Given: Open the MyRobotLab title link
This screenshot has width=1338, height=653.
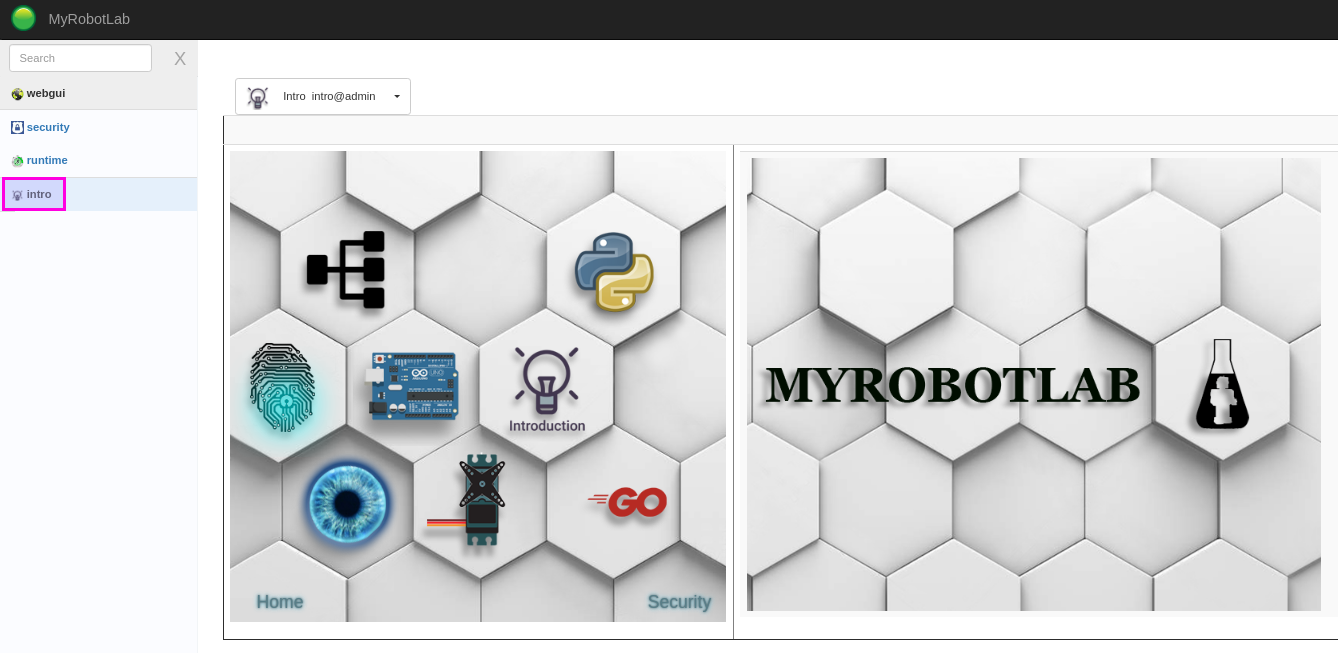Looking at the screenshot, I should click(89, 19).
